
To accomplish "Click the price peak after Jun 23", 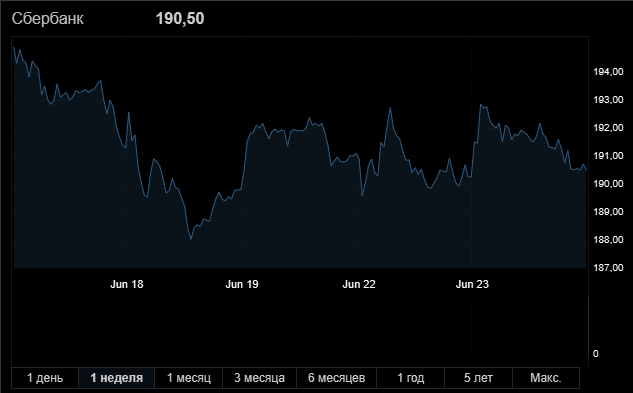I will point(481,105).
